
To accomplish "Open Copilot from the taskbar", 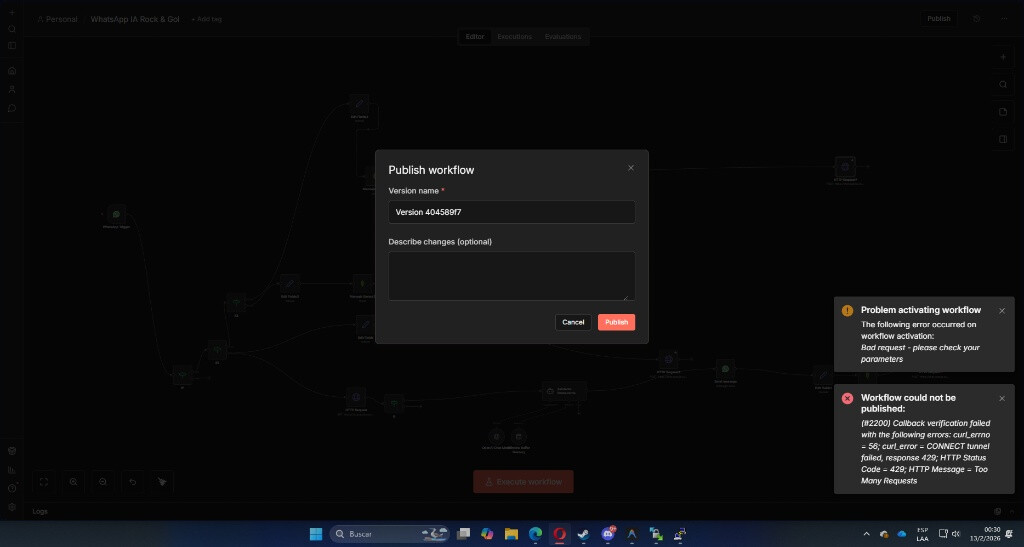I will (487, 534).
